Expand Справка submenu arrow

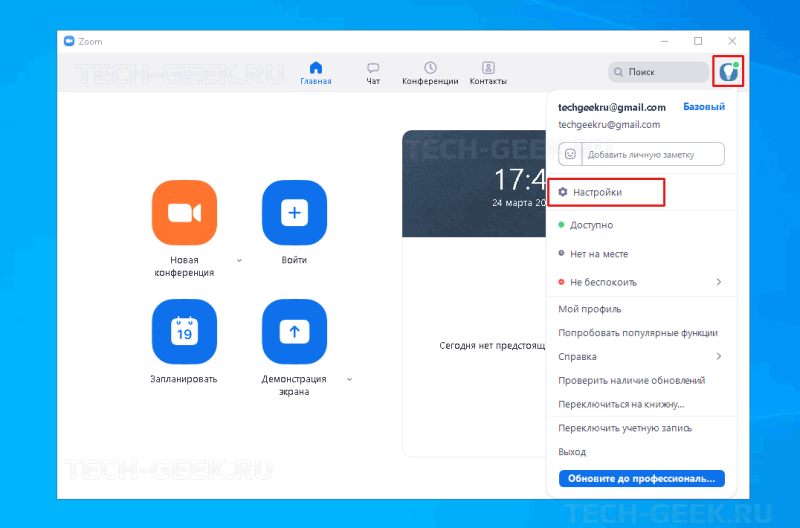[719, 356]
